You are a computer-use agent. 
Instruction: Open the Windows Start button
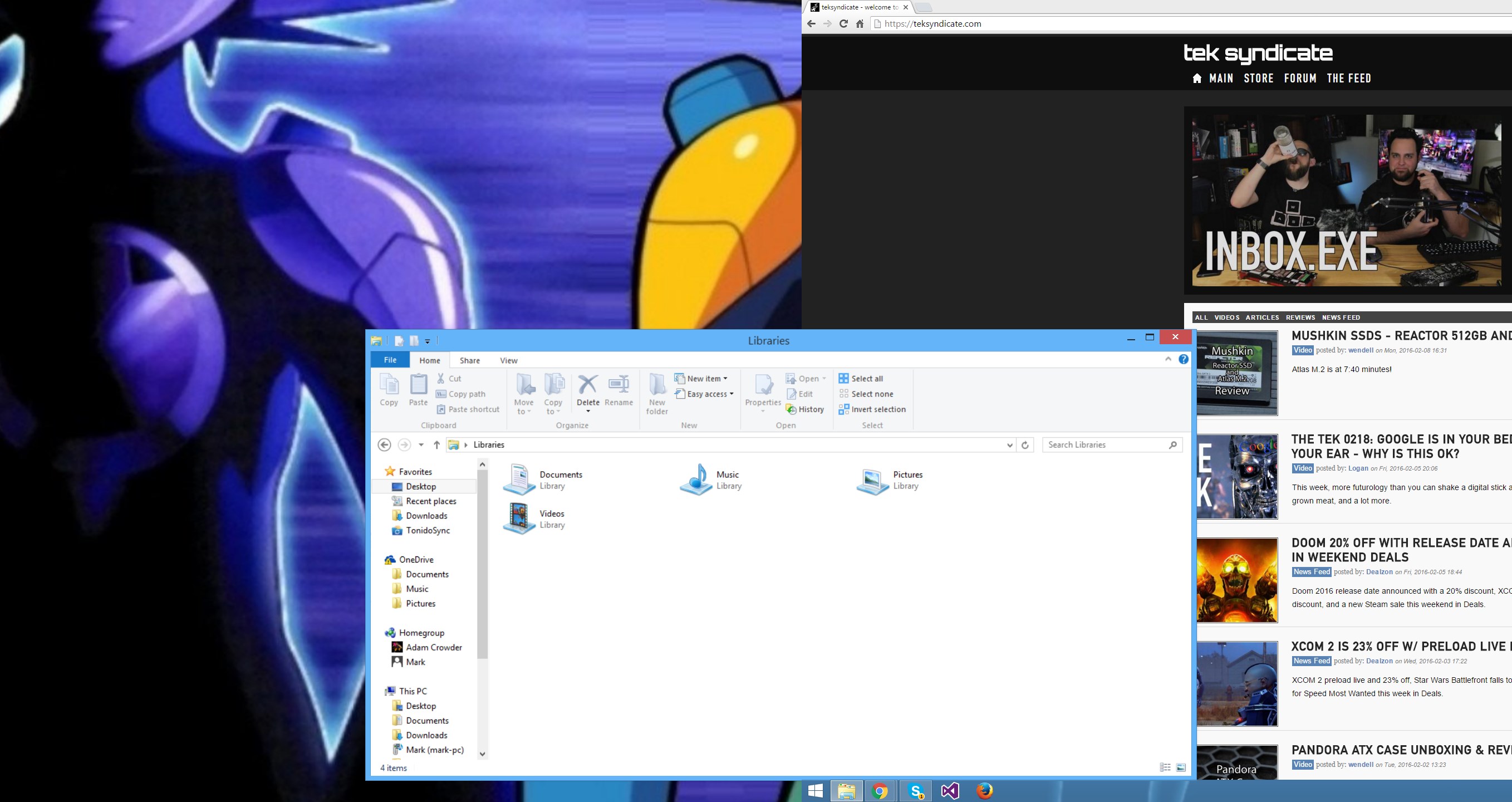tap(815, 791)
